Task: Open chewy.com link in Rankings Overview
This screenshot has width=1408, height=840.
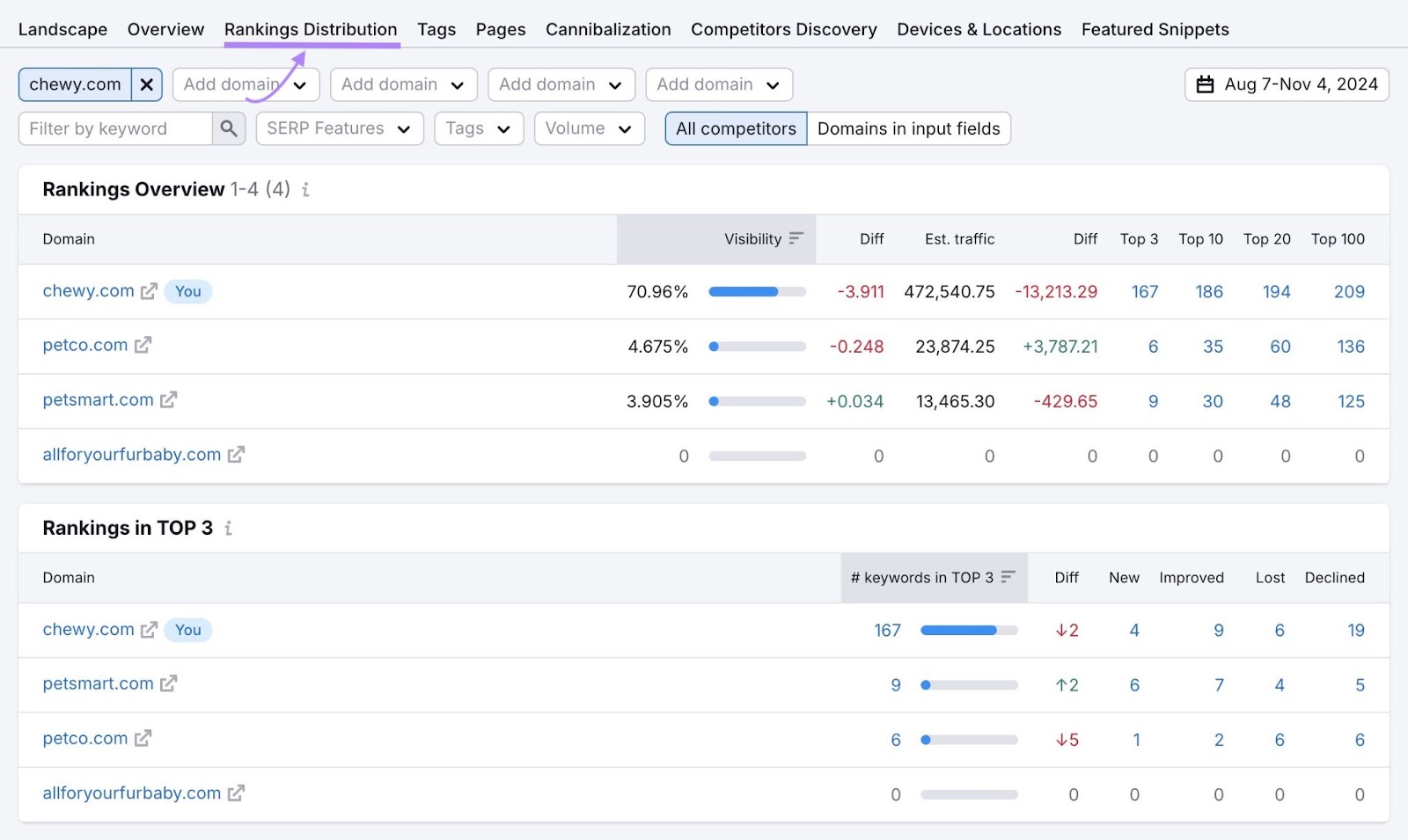Action: coord(88,291)
